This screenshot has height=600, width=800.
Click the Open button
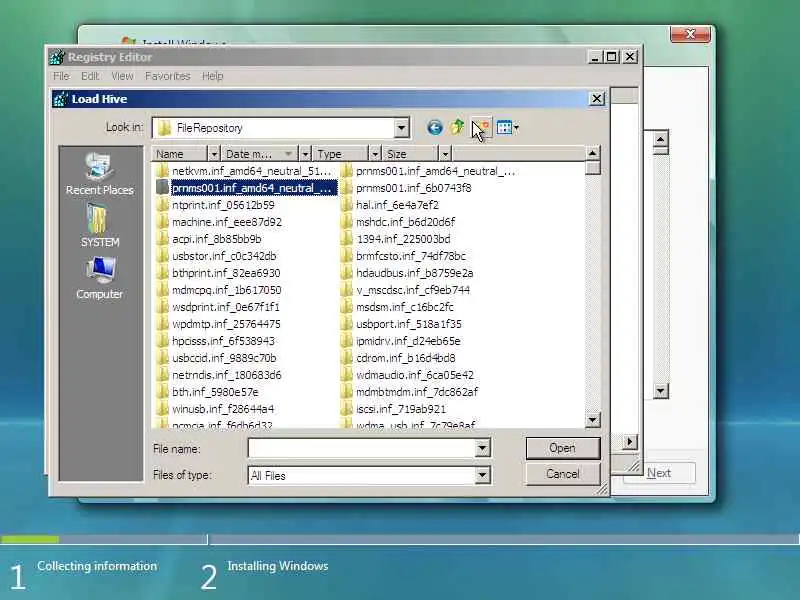(562, 448)
